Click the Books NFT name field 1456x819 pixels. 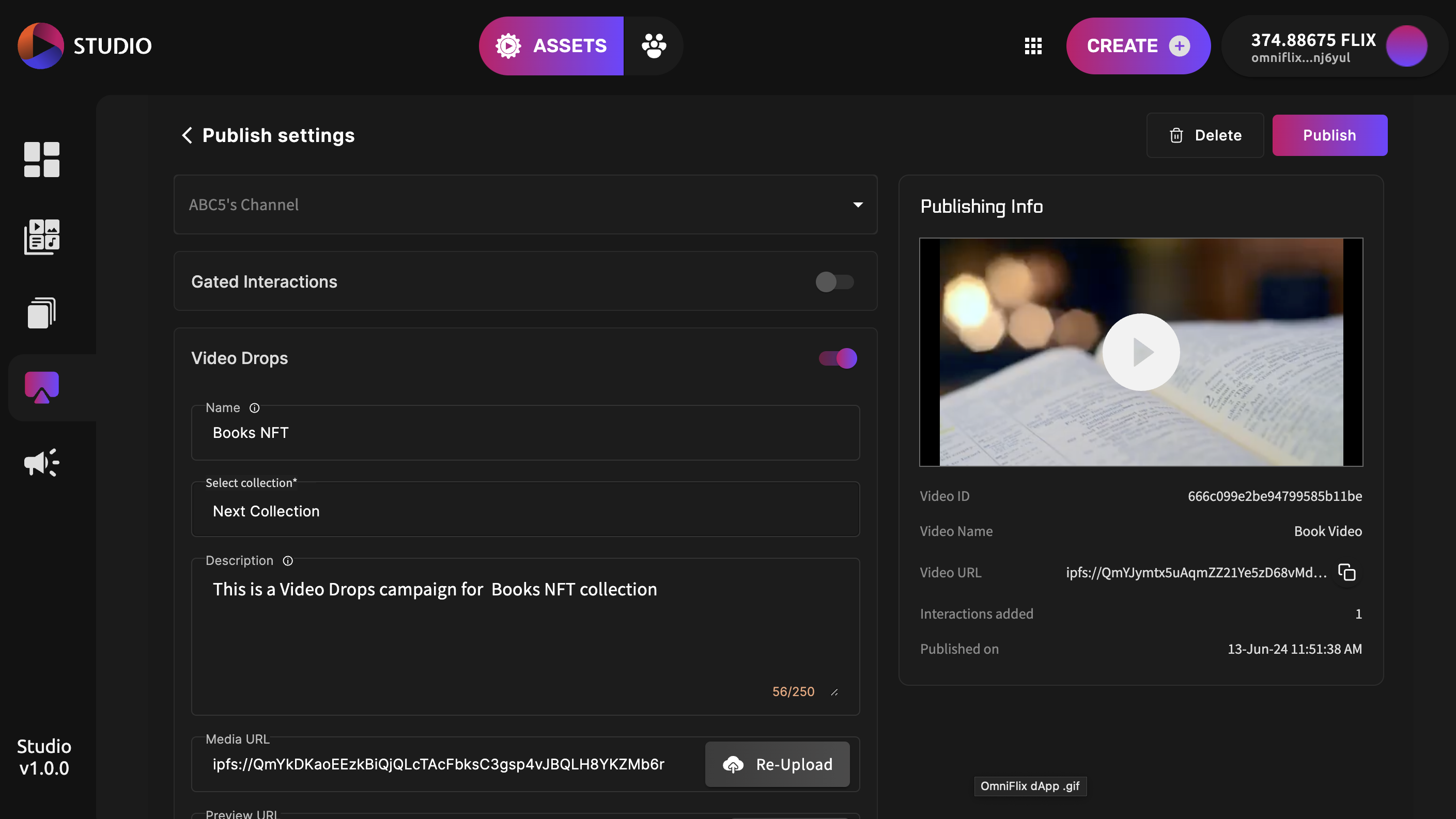[525, 433]
